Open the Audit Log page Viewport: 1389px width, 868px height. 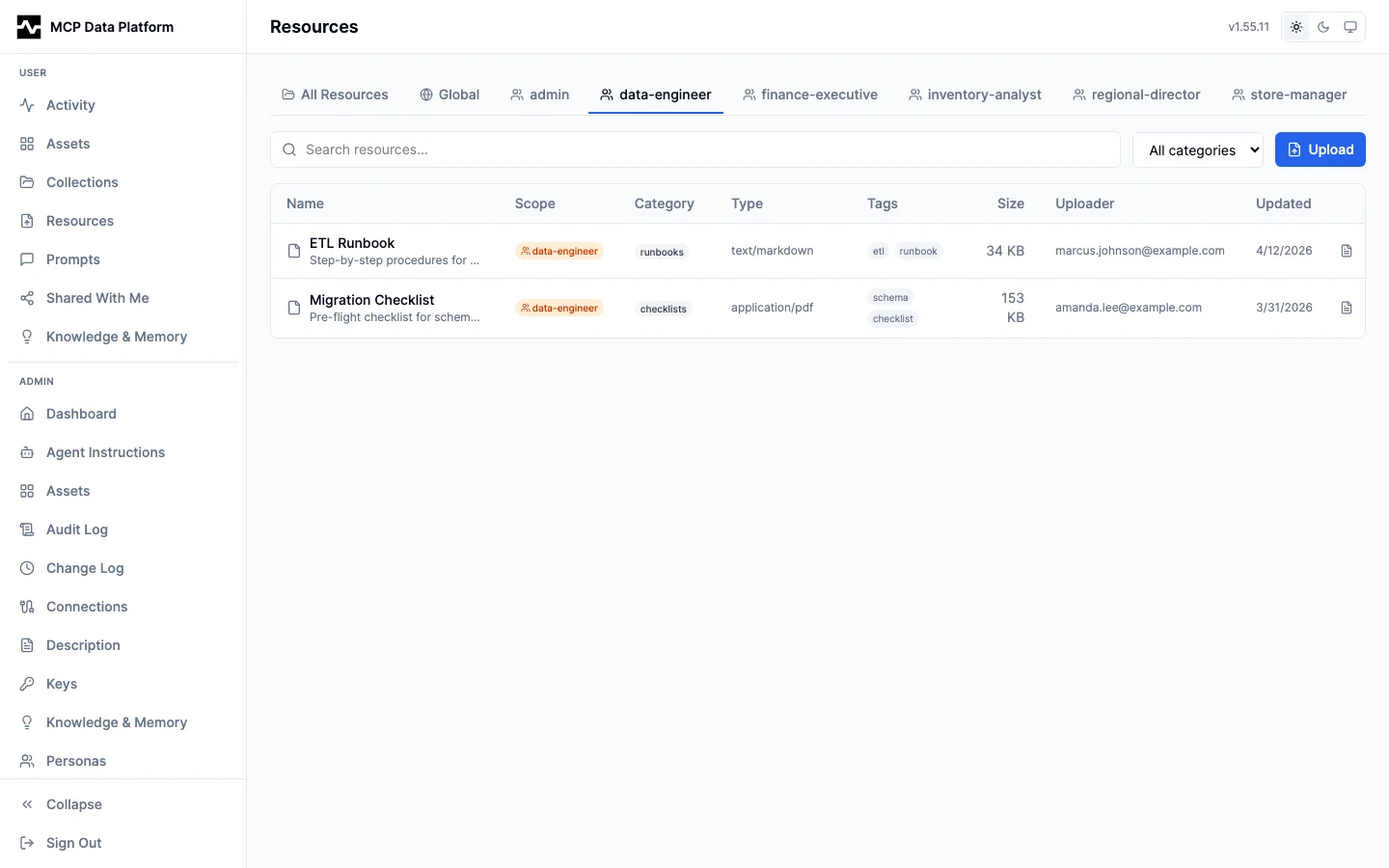75,529
